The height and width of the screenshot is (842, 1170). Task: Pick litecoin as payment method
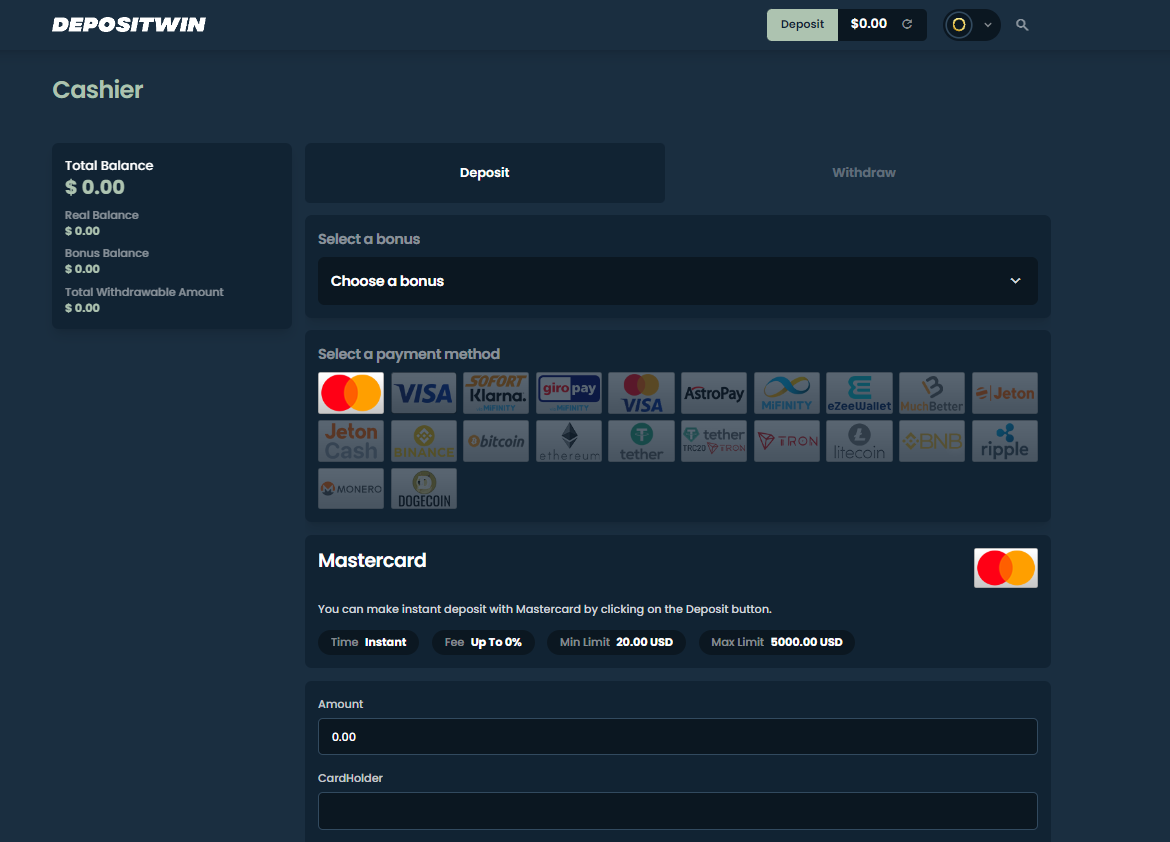[x=859, y=440]
